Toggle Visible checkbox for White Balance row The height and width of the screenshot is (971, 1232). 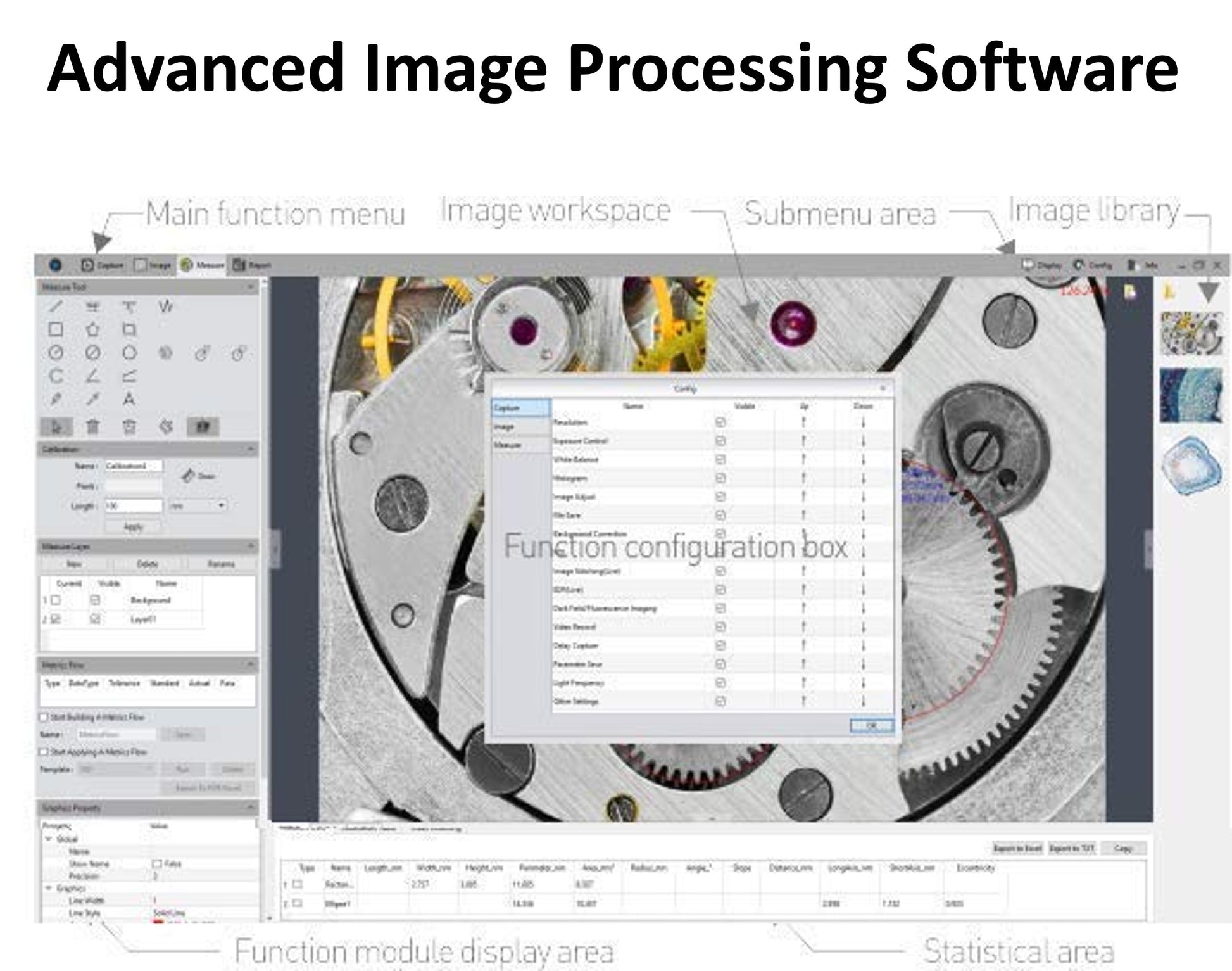pyautogui.click(x=720, y=459)
